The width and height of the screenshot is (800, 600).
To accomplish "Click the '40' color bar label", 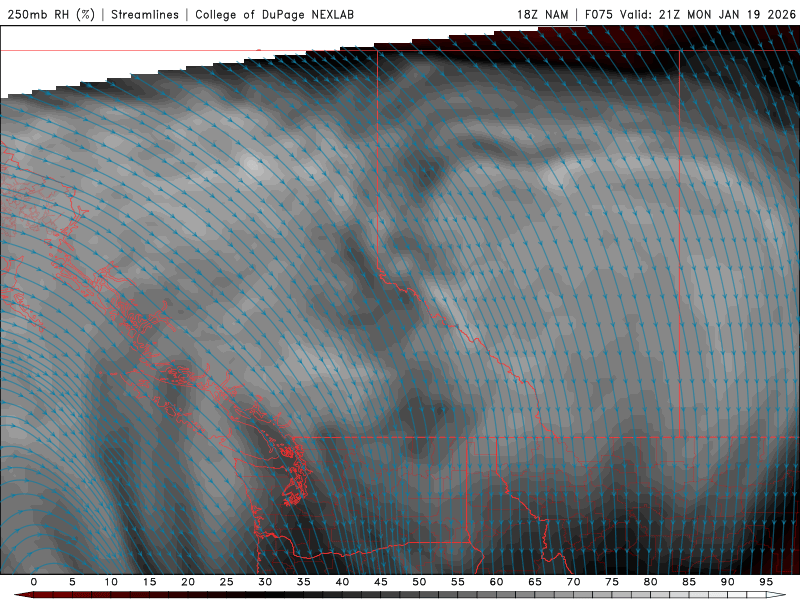I will (342, 582).
